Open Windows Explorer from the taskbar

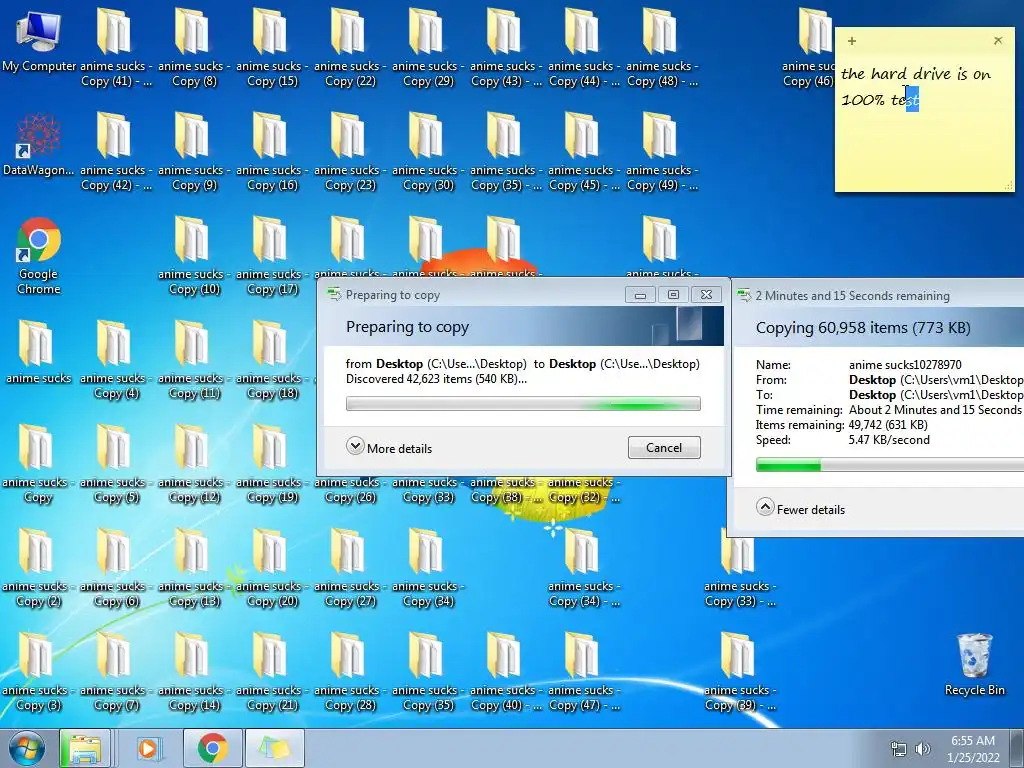tap(86, 748)
